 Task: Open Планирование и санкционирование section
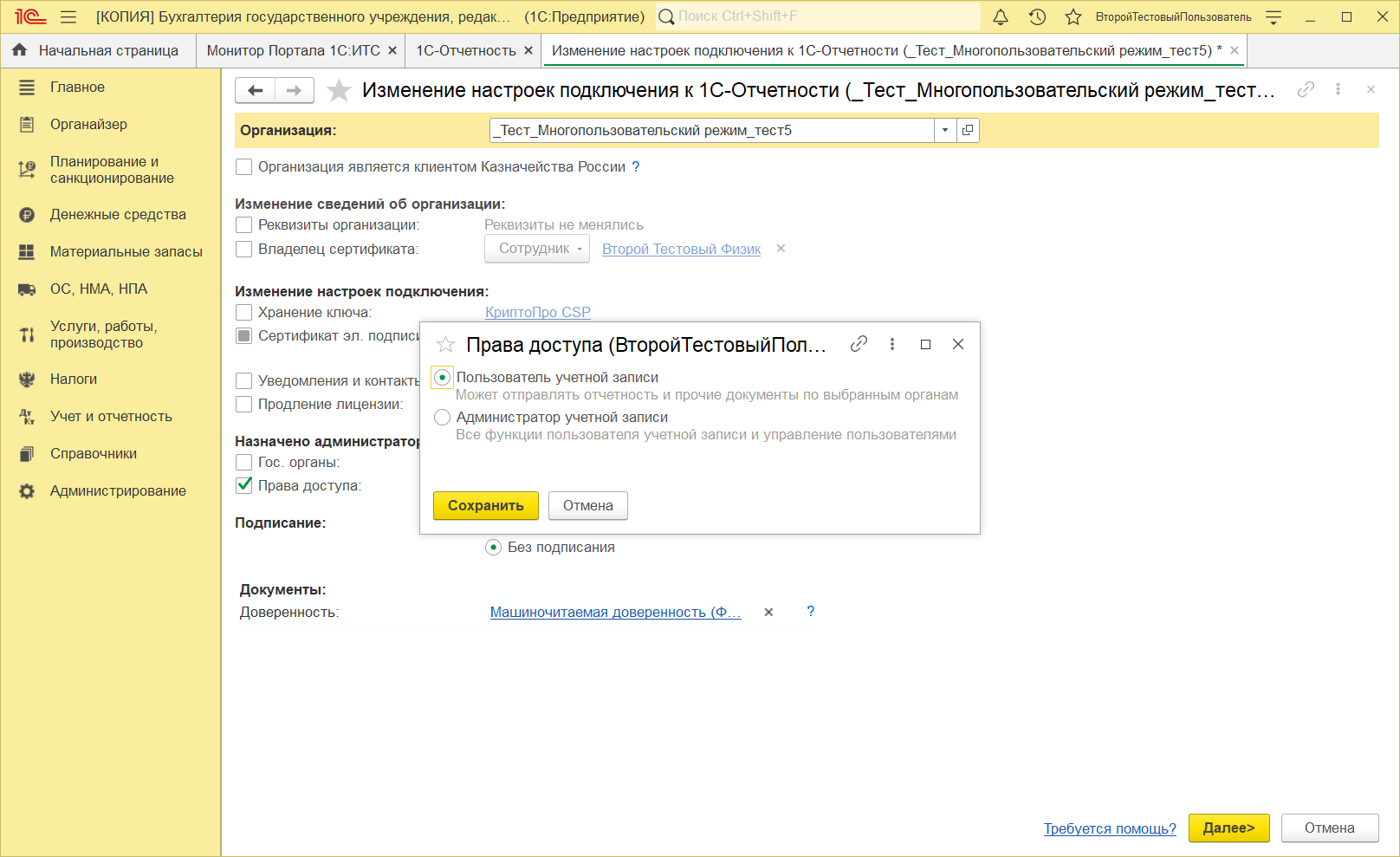(111, 170)
